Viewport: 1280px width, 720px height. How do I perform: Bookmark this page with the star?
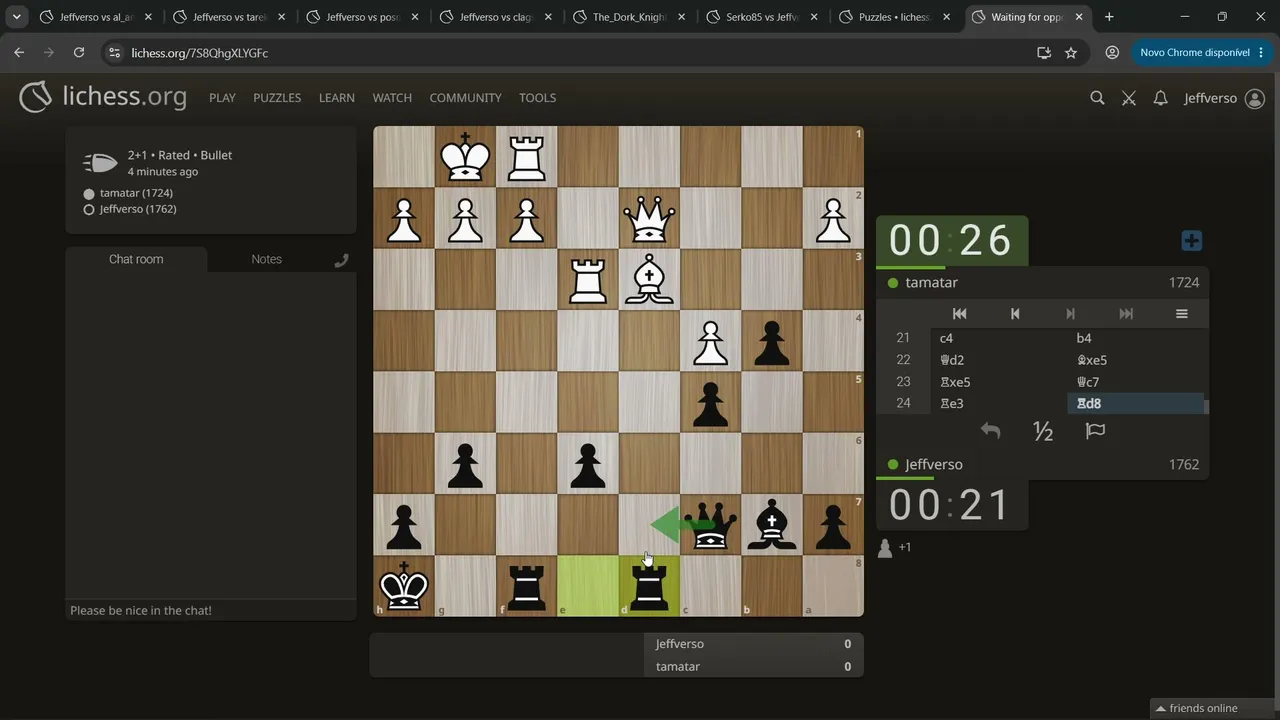[x=1071, y=53]
